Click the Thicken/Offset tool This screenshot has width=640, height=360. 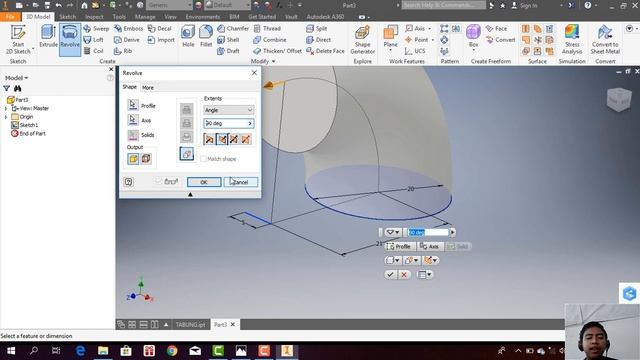coord(277,51)
